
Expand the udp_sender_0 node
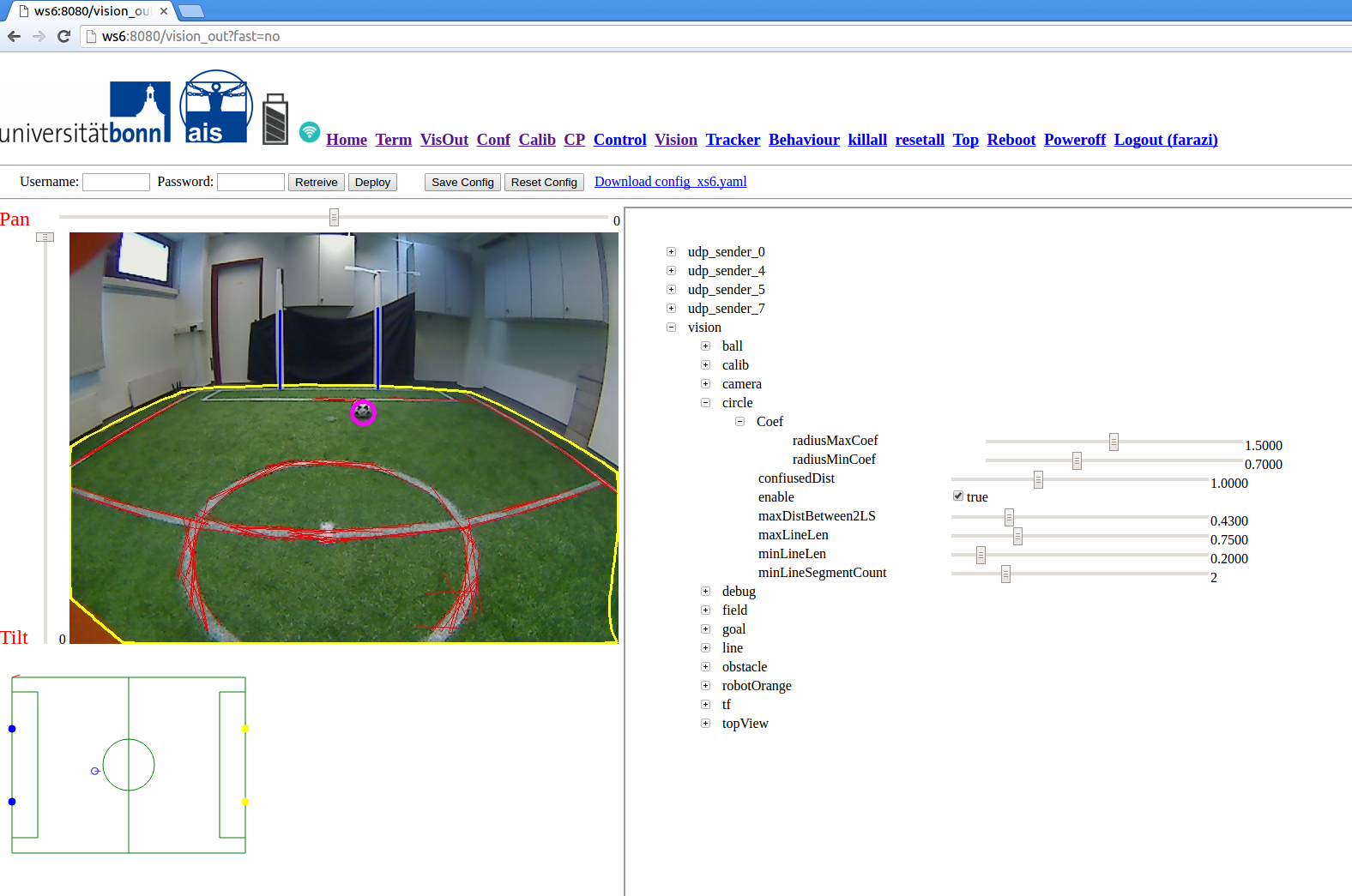672,252
